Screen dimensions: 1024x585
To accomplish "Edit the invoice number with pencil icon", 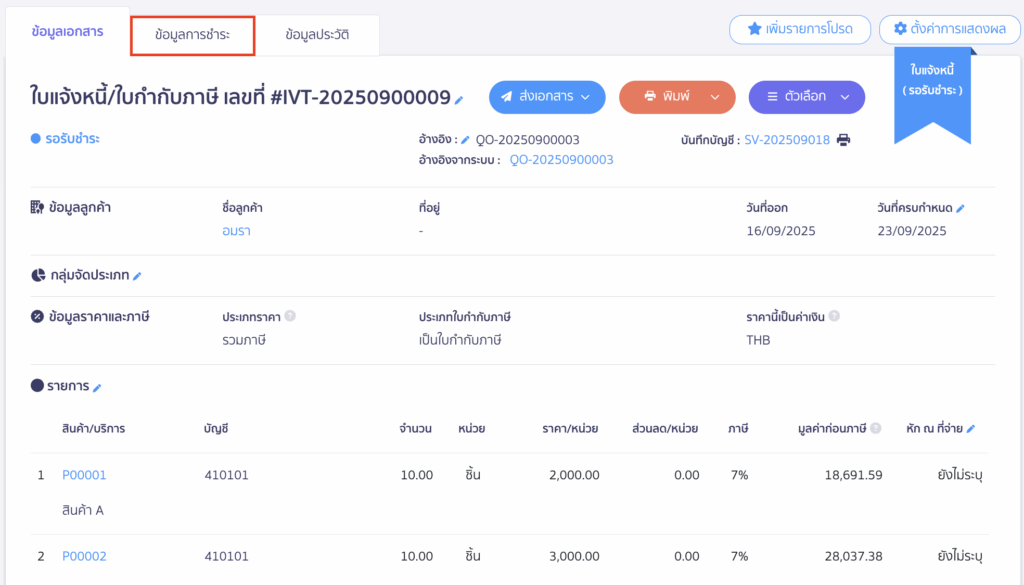I will pos(459,100).
